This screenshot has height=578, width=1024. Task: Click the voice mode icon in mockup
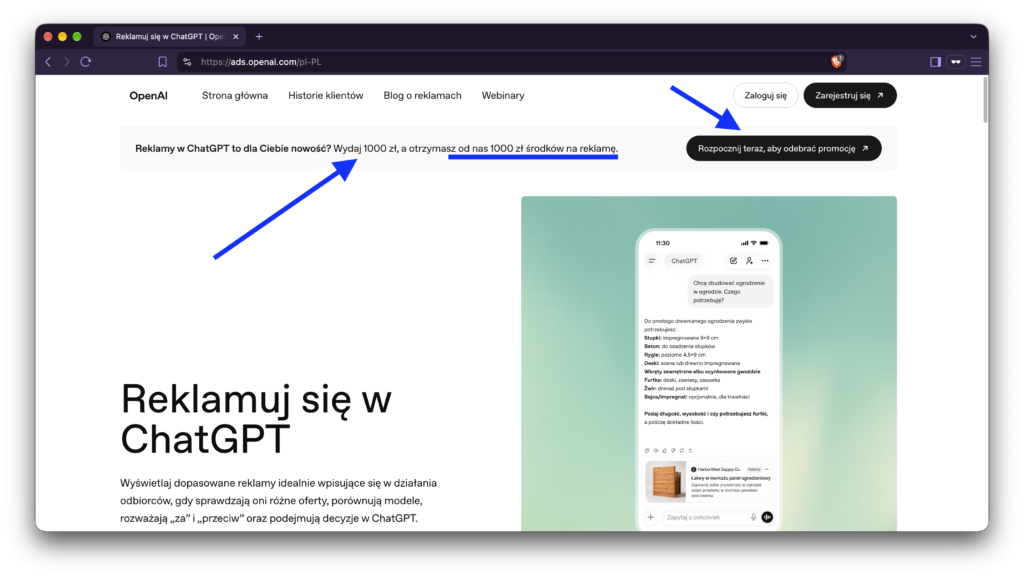click(767, 517)
